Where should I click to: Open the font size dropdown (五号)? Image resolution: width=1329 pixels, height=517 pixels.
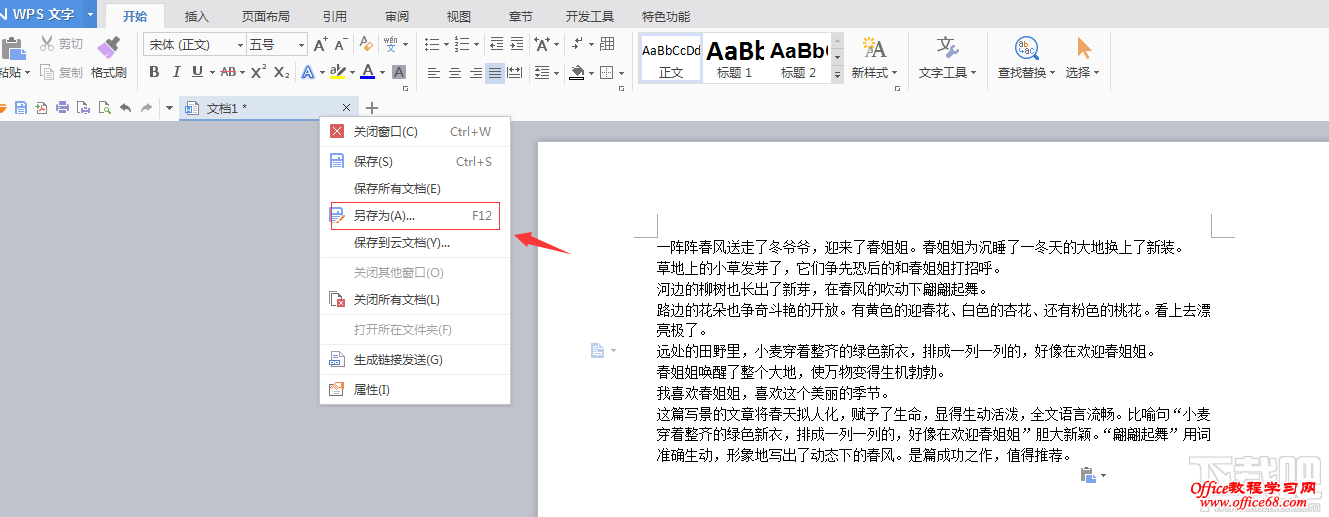[x=301, y=45]
